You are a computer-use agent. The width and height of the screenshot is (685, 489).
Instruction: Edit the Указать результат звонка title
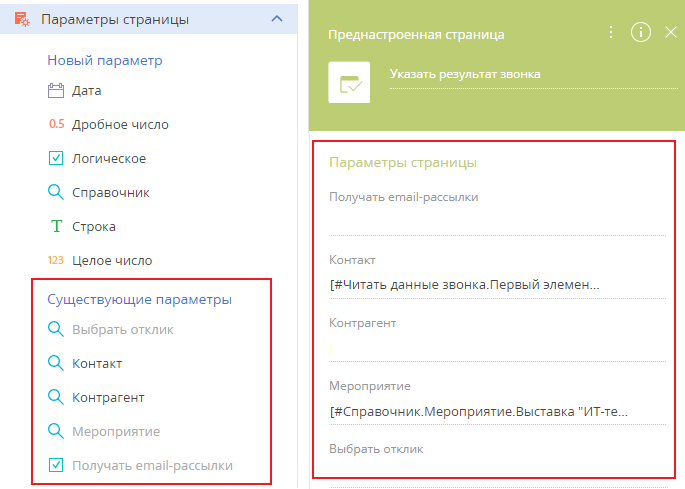533,75
